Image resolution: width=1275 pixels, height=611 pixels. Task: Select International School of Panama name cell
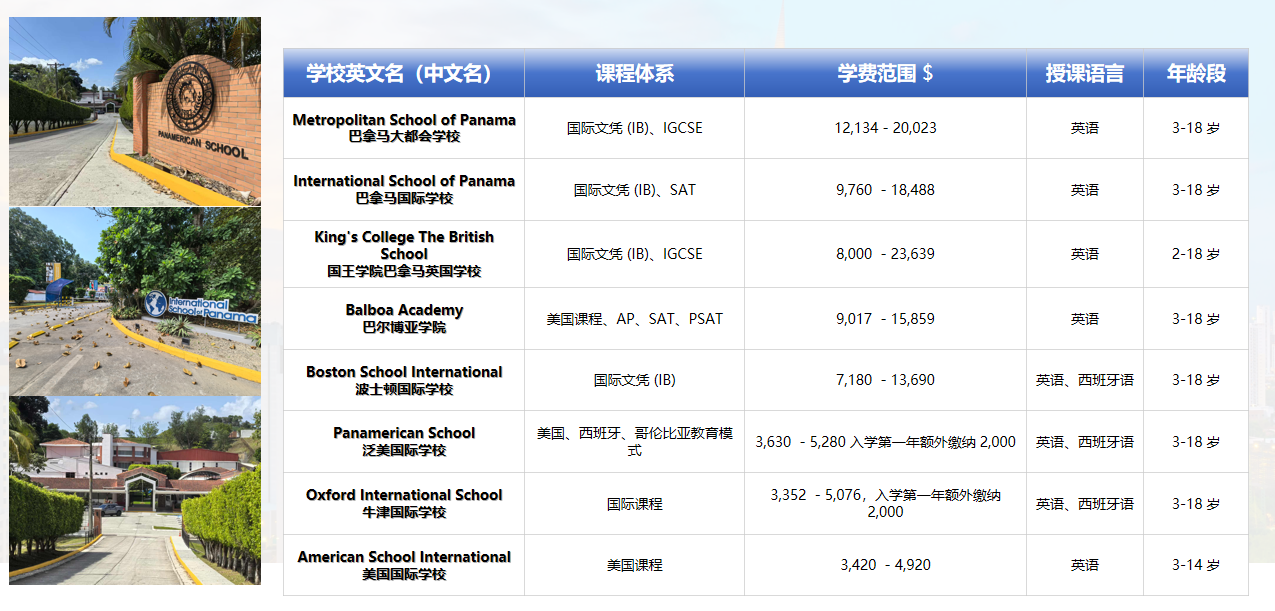coord(404,189)
